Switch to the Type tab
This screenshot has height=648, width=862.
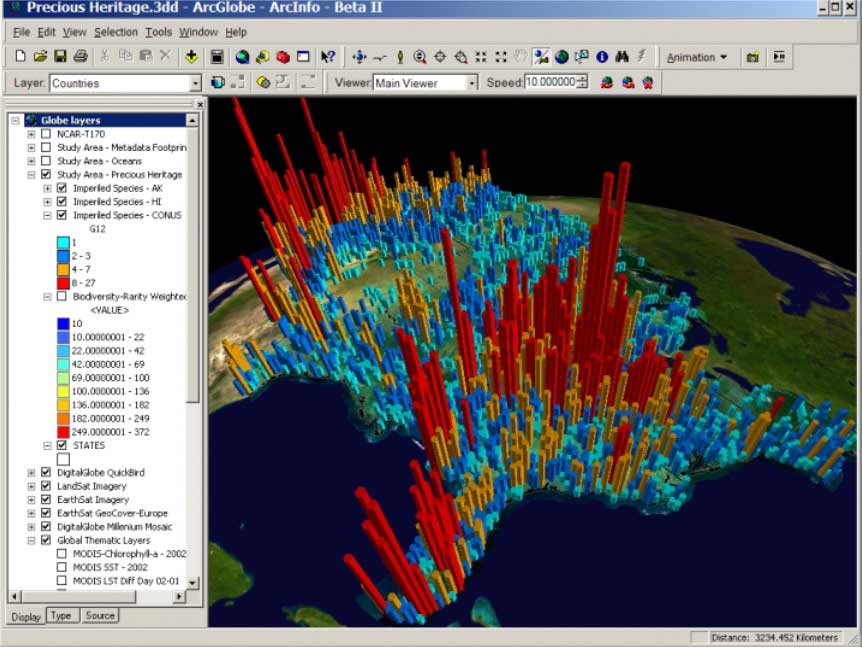[61, 616]
